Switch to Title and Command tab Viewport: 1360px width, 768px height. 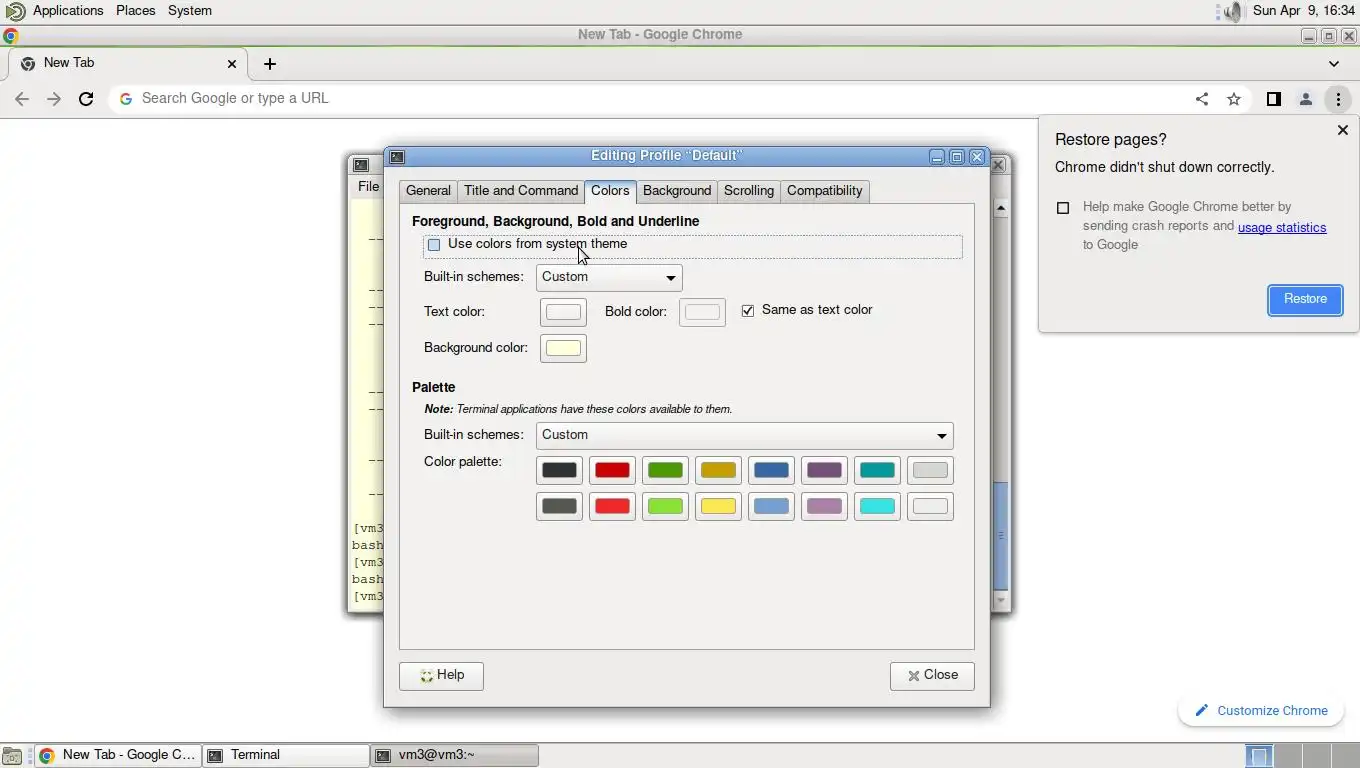(521, 191)
